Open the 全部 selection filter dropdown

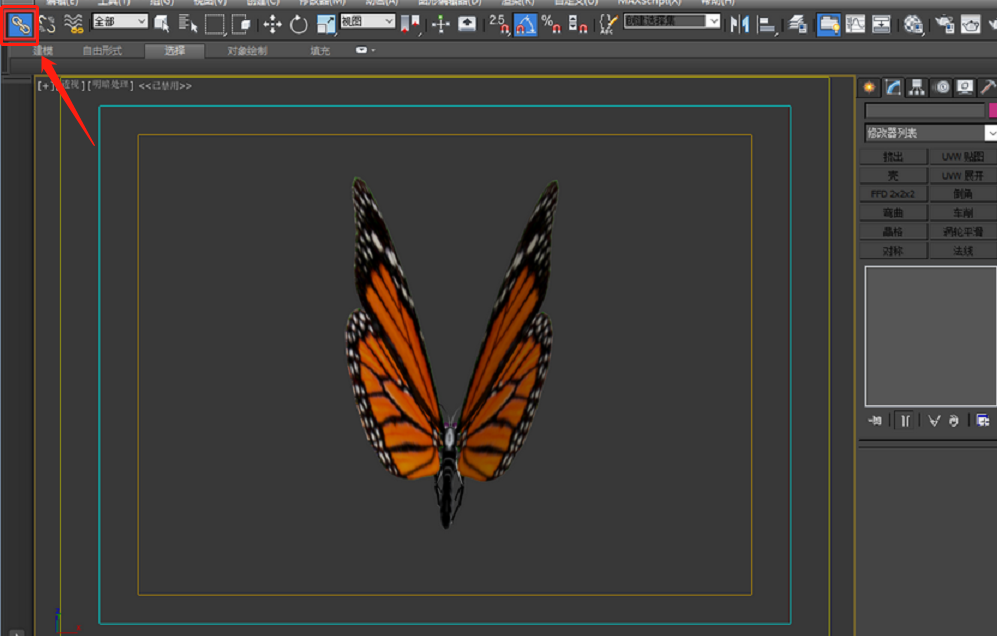(x=120, y=22)
